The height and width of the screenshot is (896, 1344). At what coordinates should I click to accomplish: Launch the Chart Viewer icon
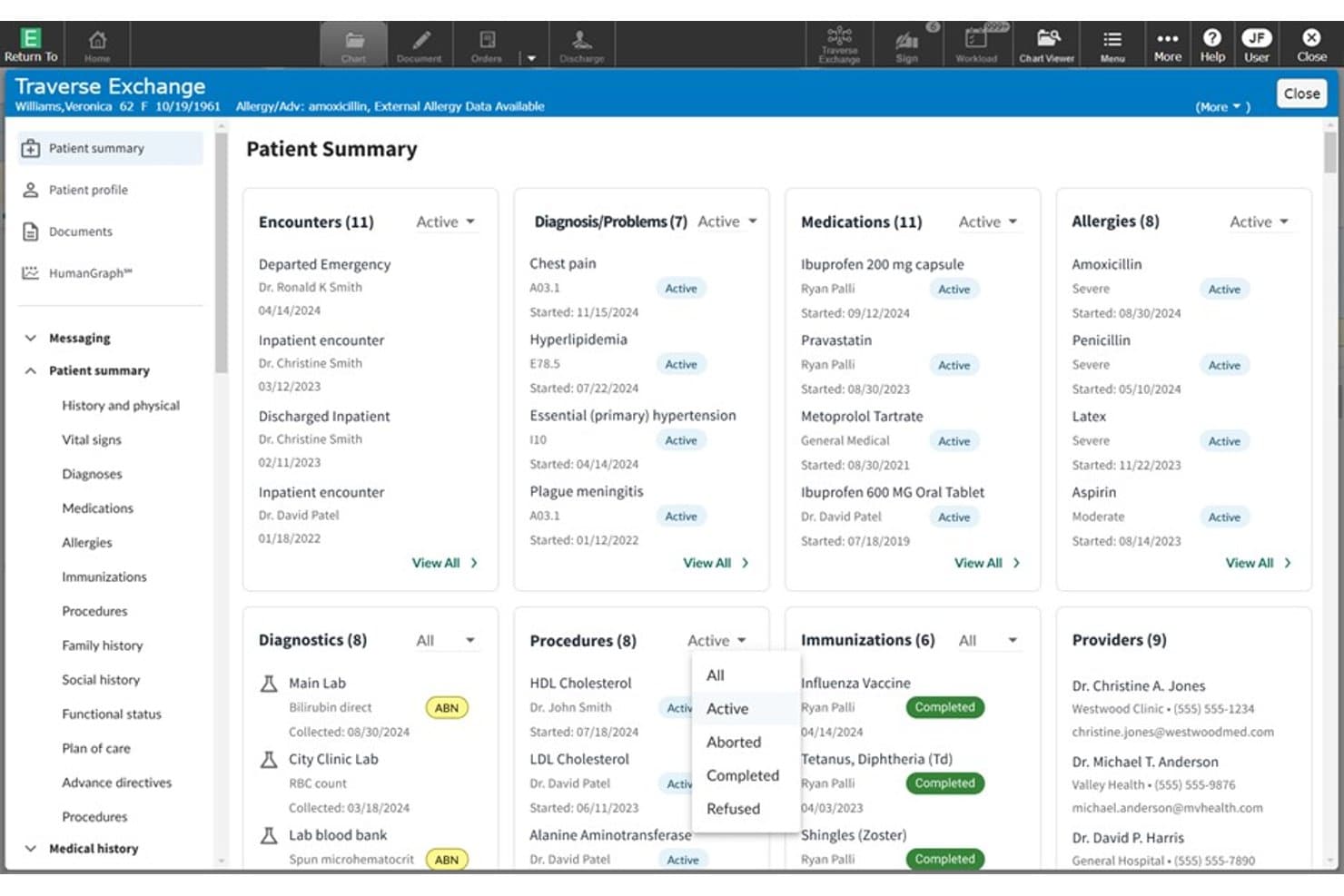pos(1046,44)
